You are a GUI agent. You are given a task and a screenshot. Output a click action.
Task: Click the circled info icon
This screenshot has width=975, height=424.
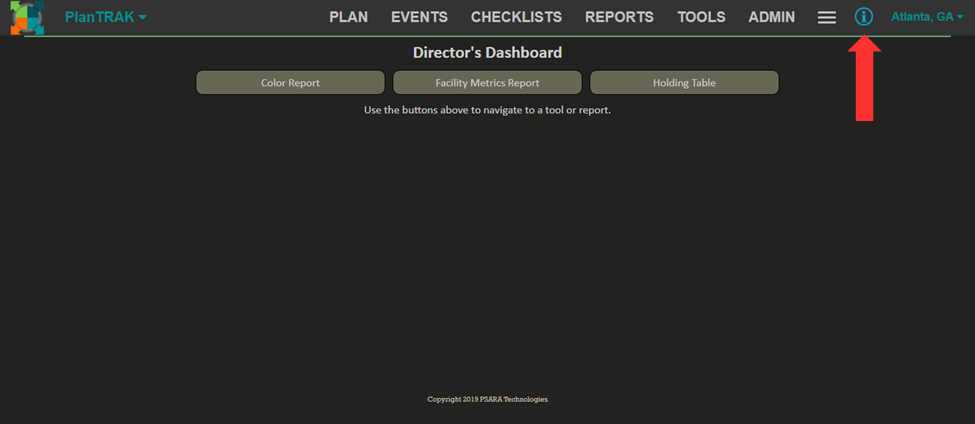coord(864,17)
